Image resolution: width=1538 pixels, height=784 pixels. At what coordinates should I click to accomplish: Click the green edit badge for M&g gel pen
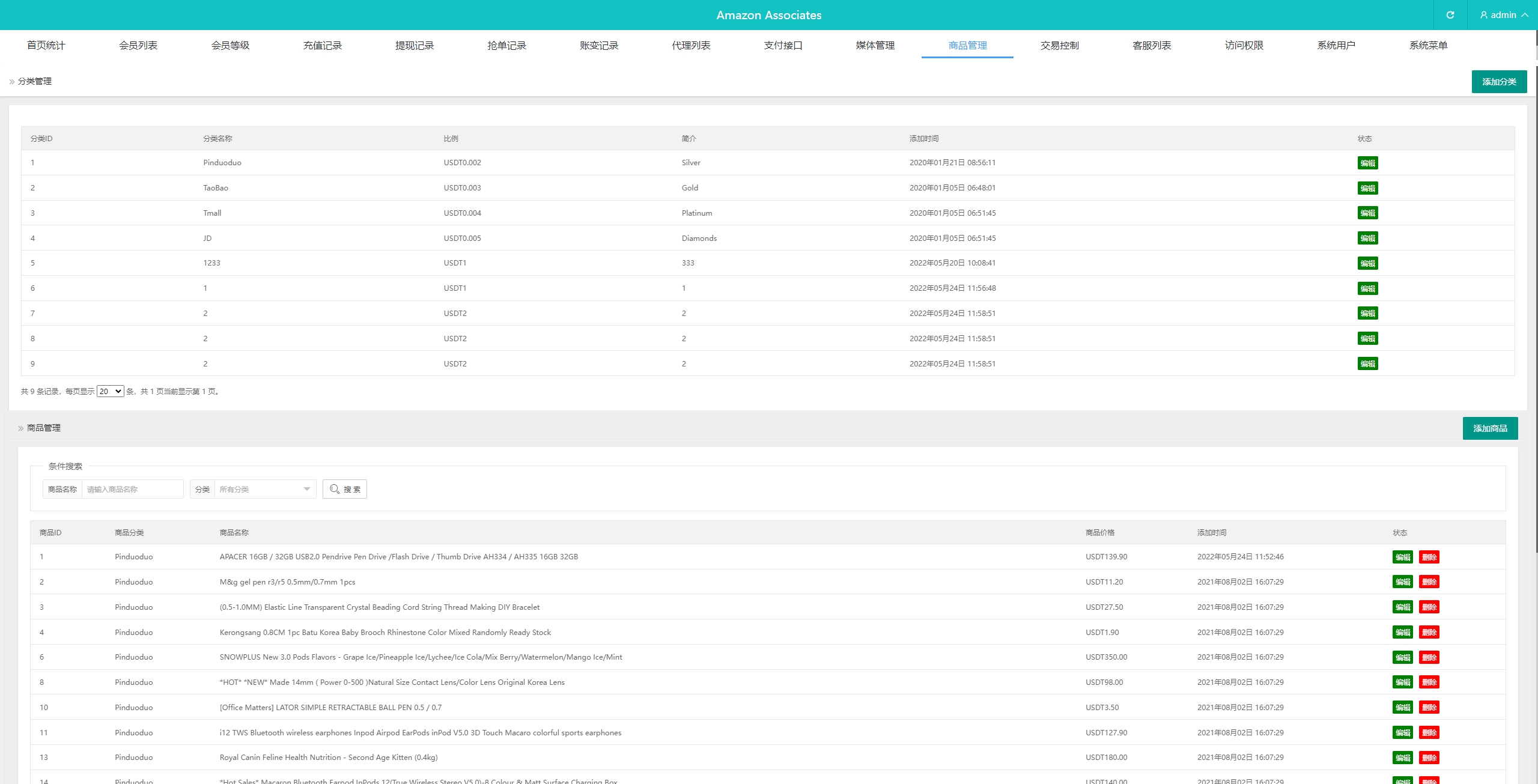coord(1402,582)
